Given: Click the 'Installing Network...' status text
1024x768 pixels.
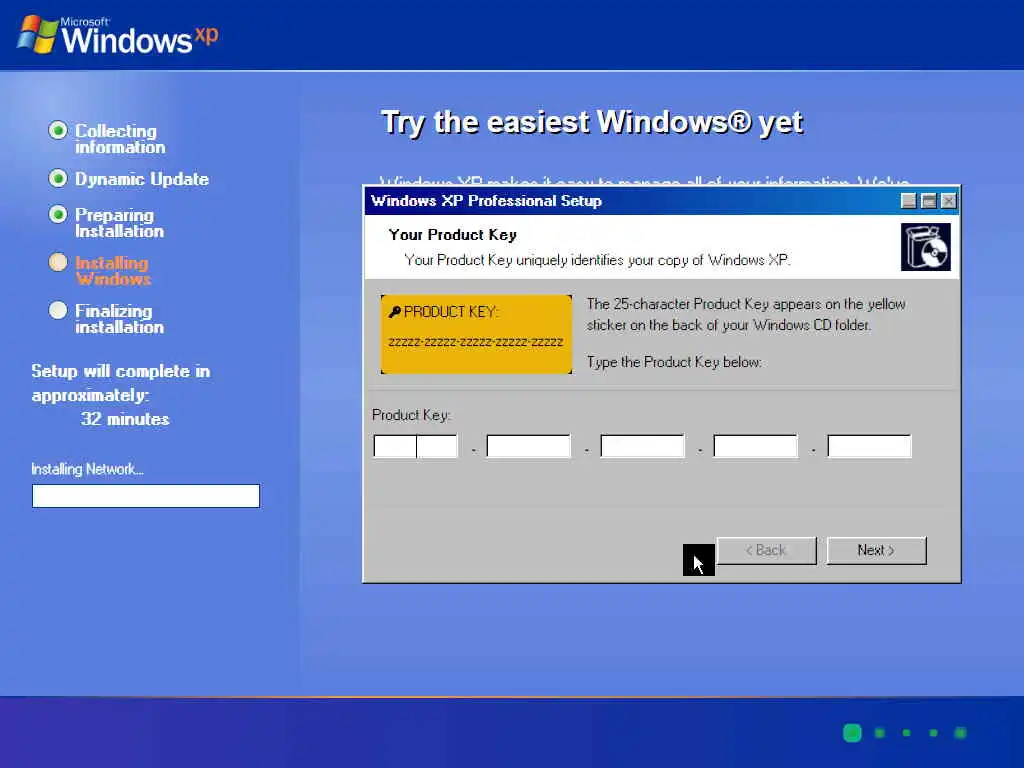Looking at the screenshot, I should [88, 470].
